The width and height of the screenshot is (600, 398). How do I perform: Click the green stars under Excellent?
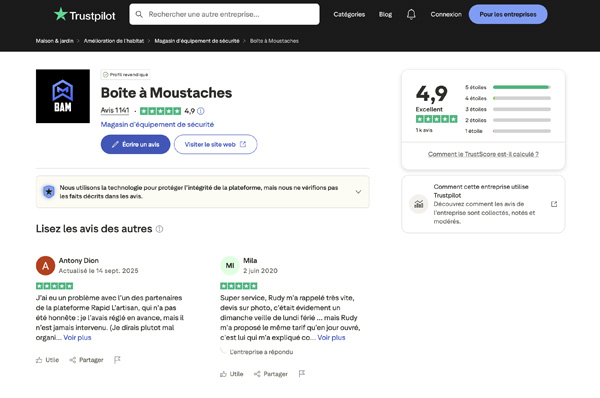pos(437,119)
